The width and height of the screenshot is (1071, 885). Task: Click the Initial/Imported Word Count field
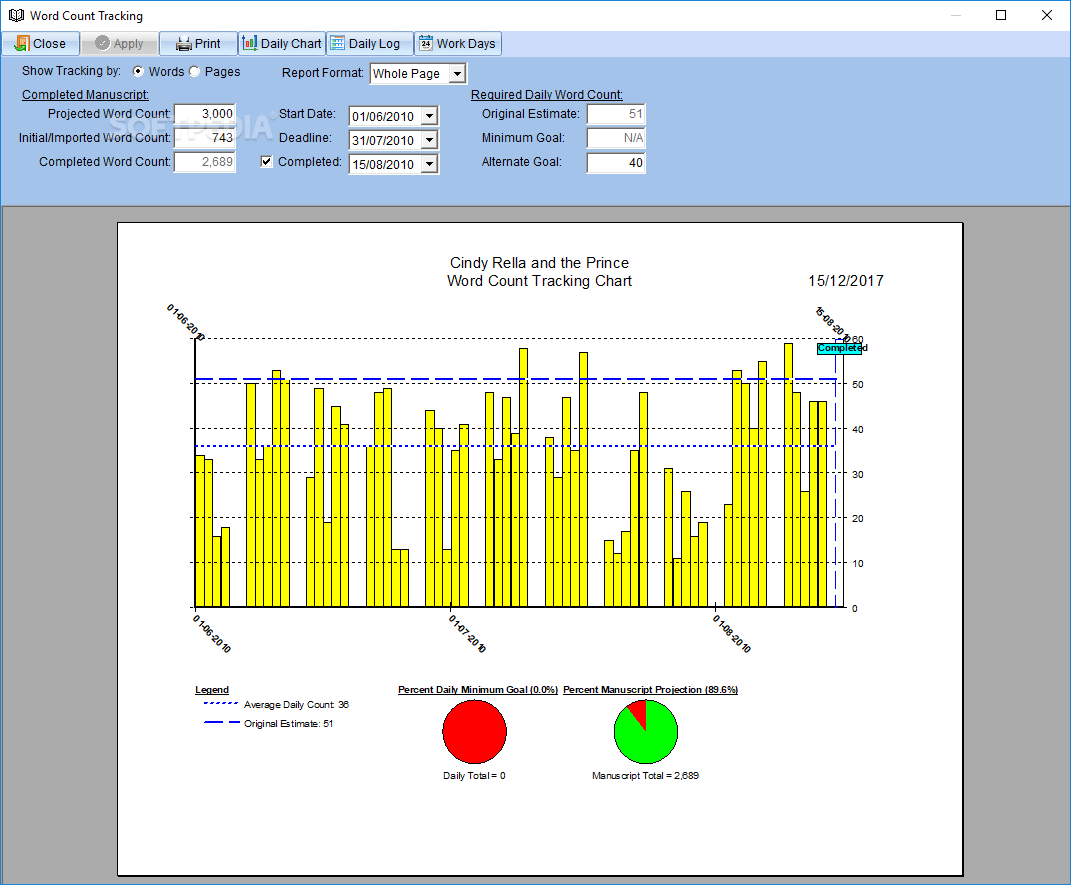(x=204, y=138)
